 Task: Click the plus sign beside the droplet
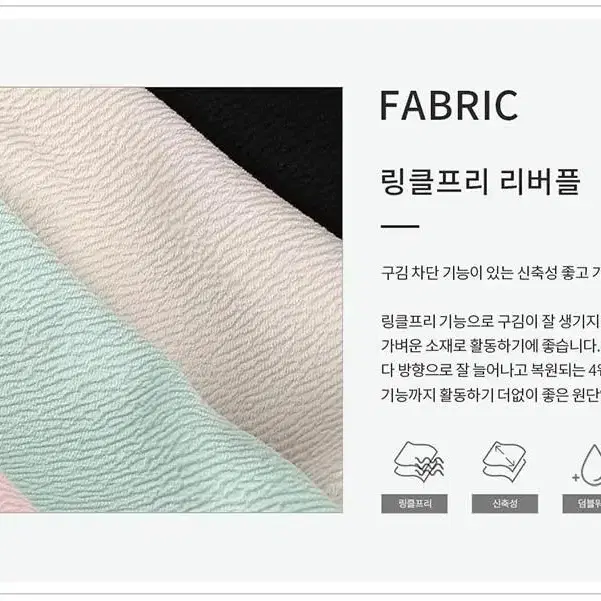[576, 478]
